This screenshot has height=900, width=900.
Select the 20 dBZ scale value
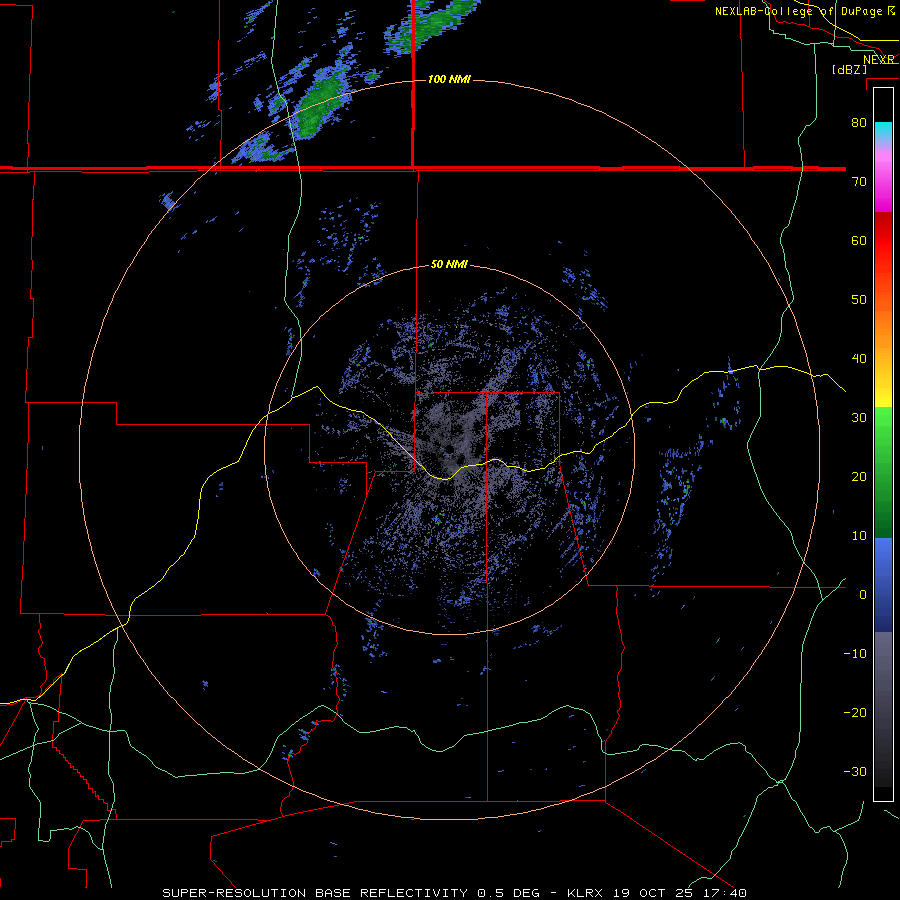(859, 477)
